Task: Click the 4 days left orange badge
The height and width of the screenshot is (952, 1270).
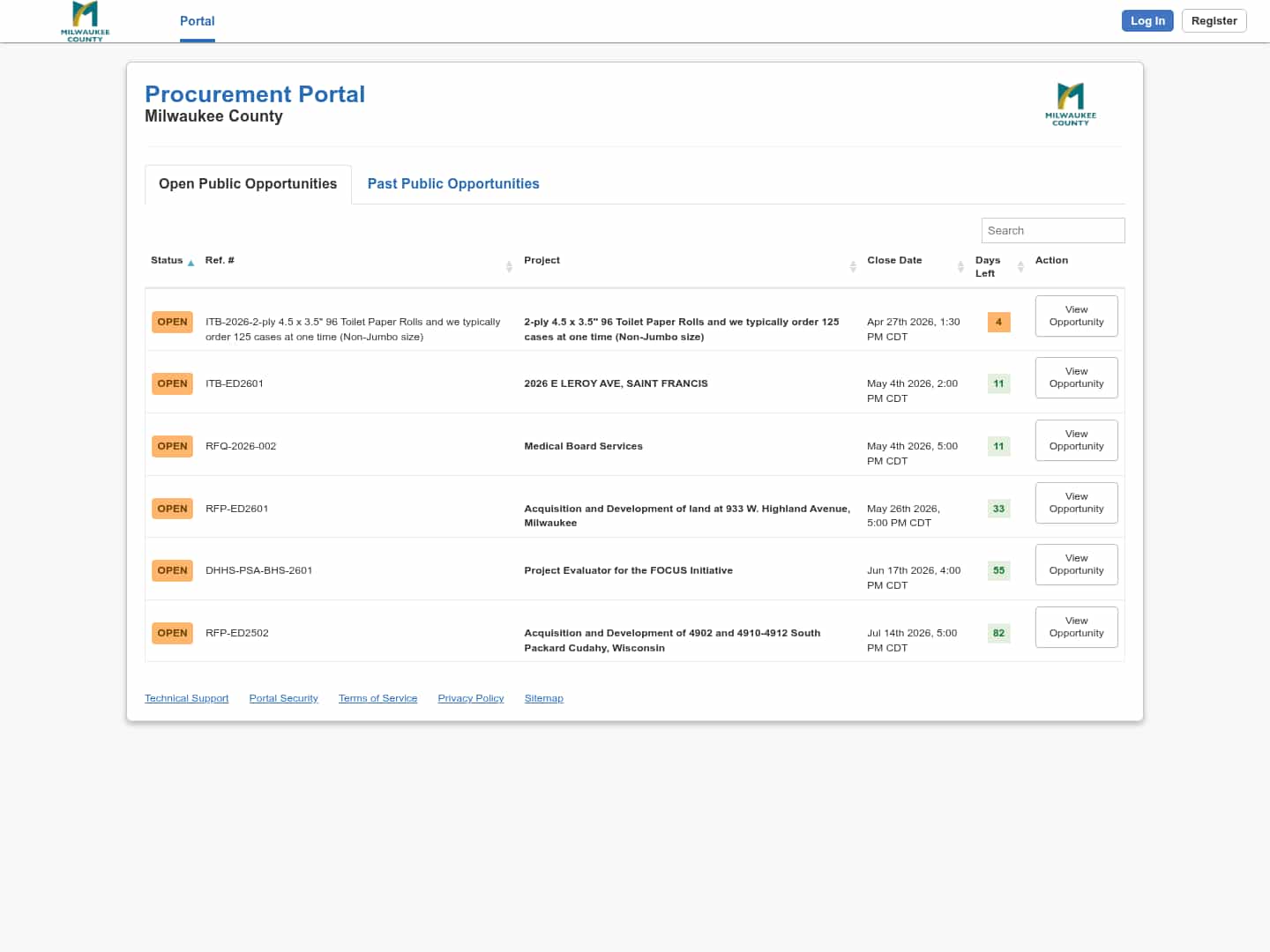Action: (998, 322)
